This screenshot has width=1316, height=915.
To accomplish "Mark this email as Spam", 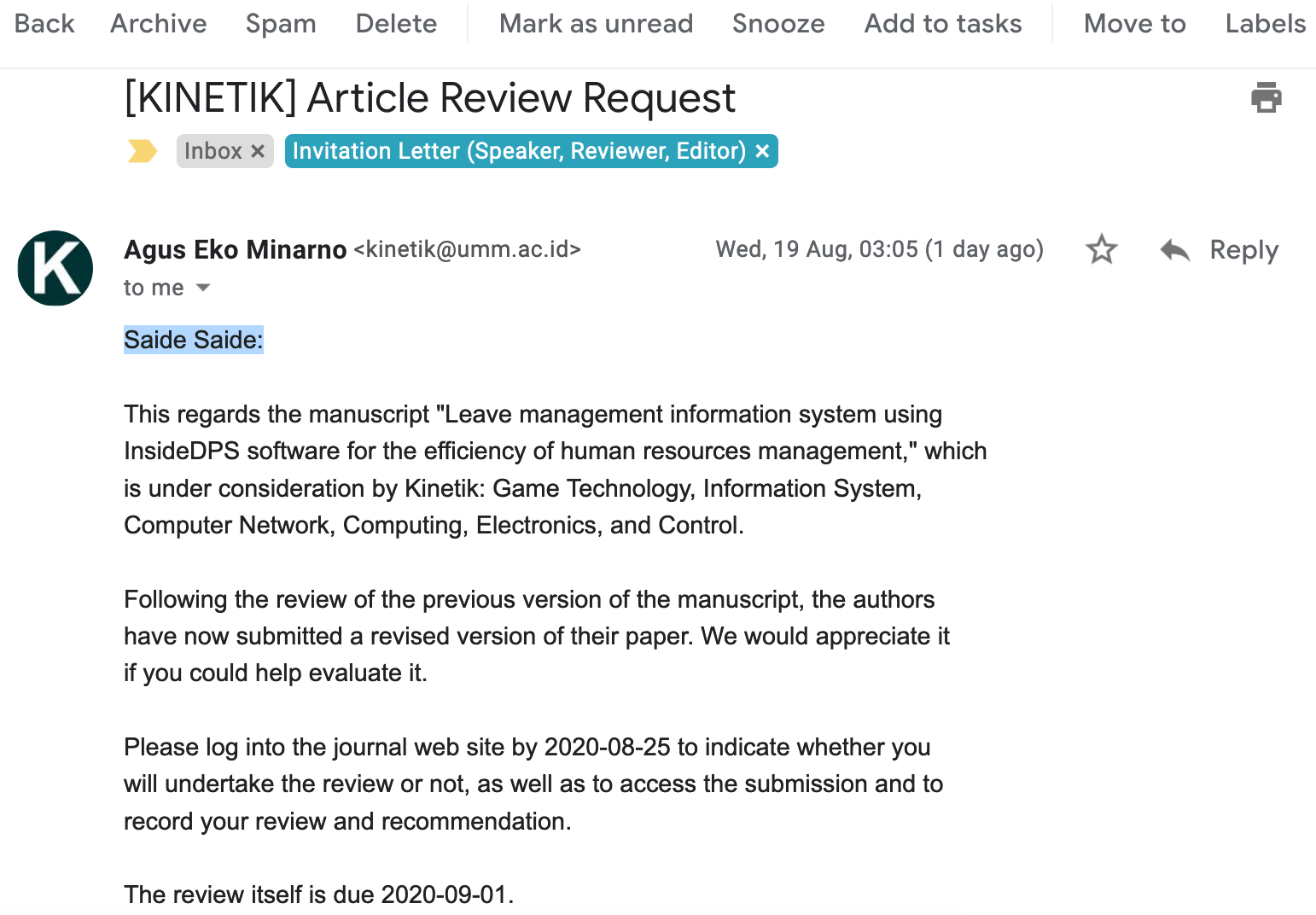I will [x=281, y=24].
